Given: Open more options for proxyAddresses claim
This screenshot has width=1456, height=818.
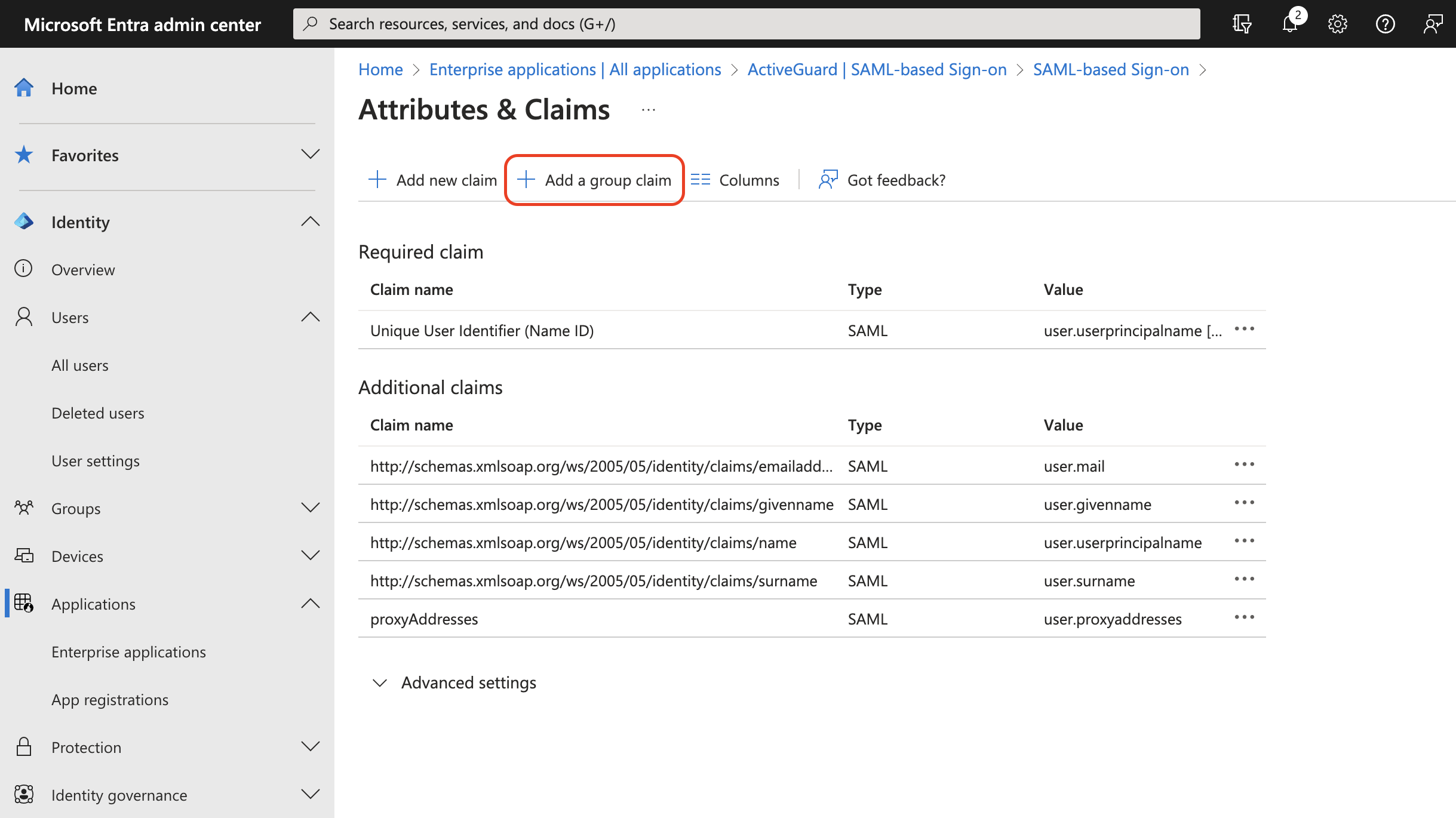Looking at the screenshot, I should coord(1245,617).
